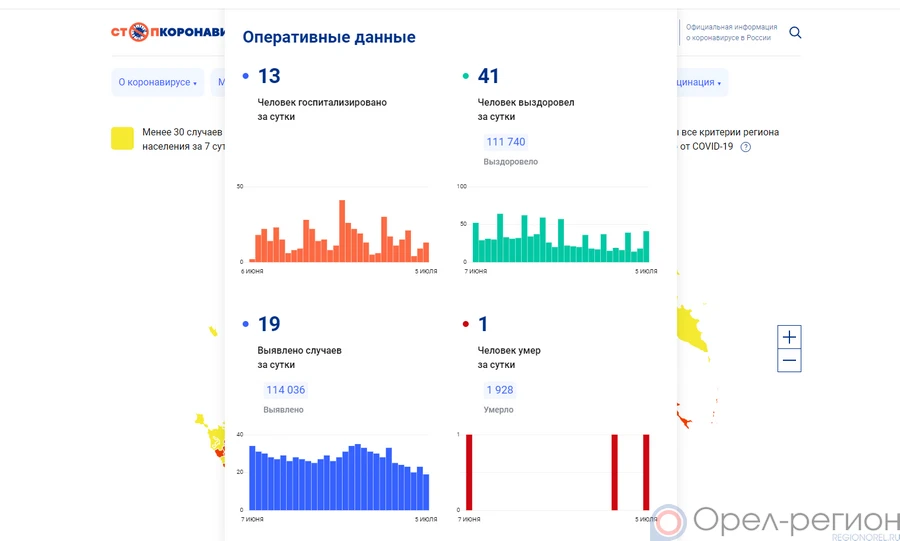Click the blue dot beside 13 hospitalized
The height and width of the screenshot is (541, 900).
point(246,77)
